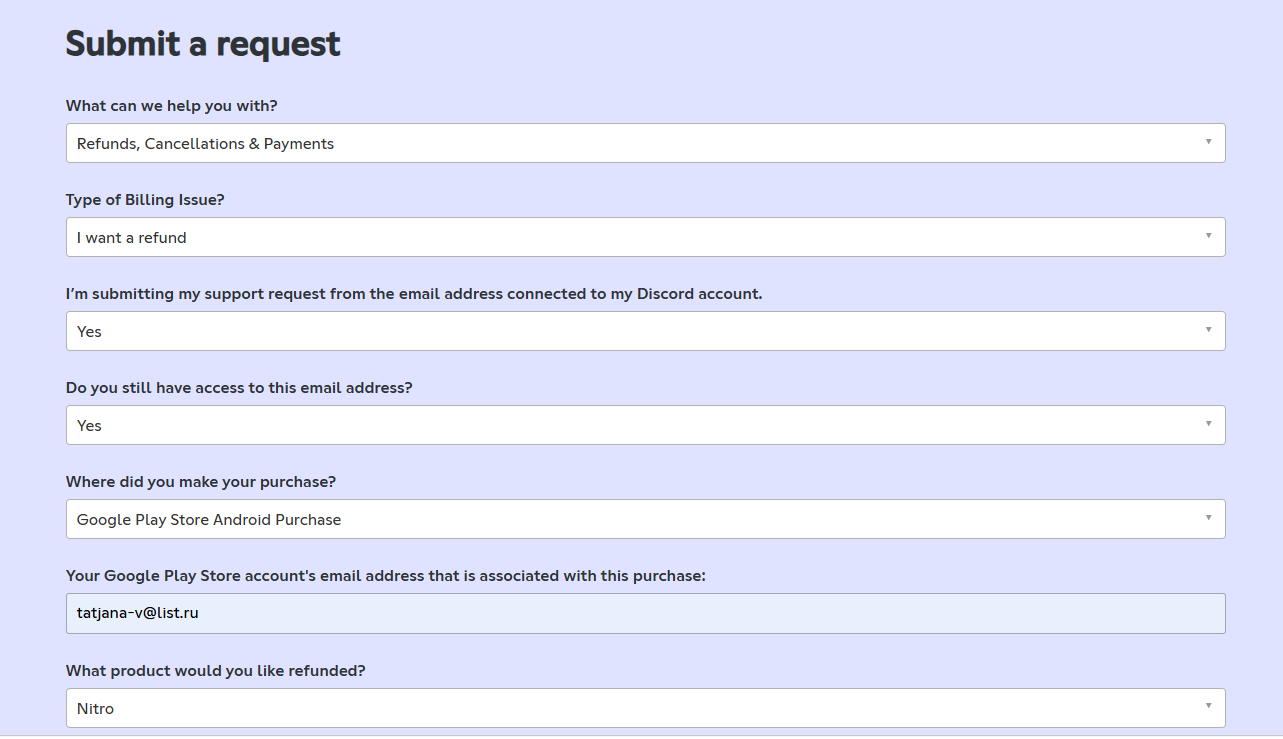Open the 'Yes' dropdown for the Discord account email question
The width and height of the screenshot is (1283, 739).
click(x=645, y=331)
